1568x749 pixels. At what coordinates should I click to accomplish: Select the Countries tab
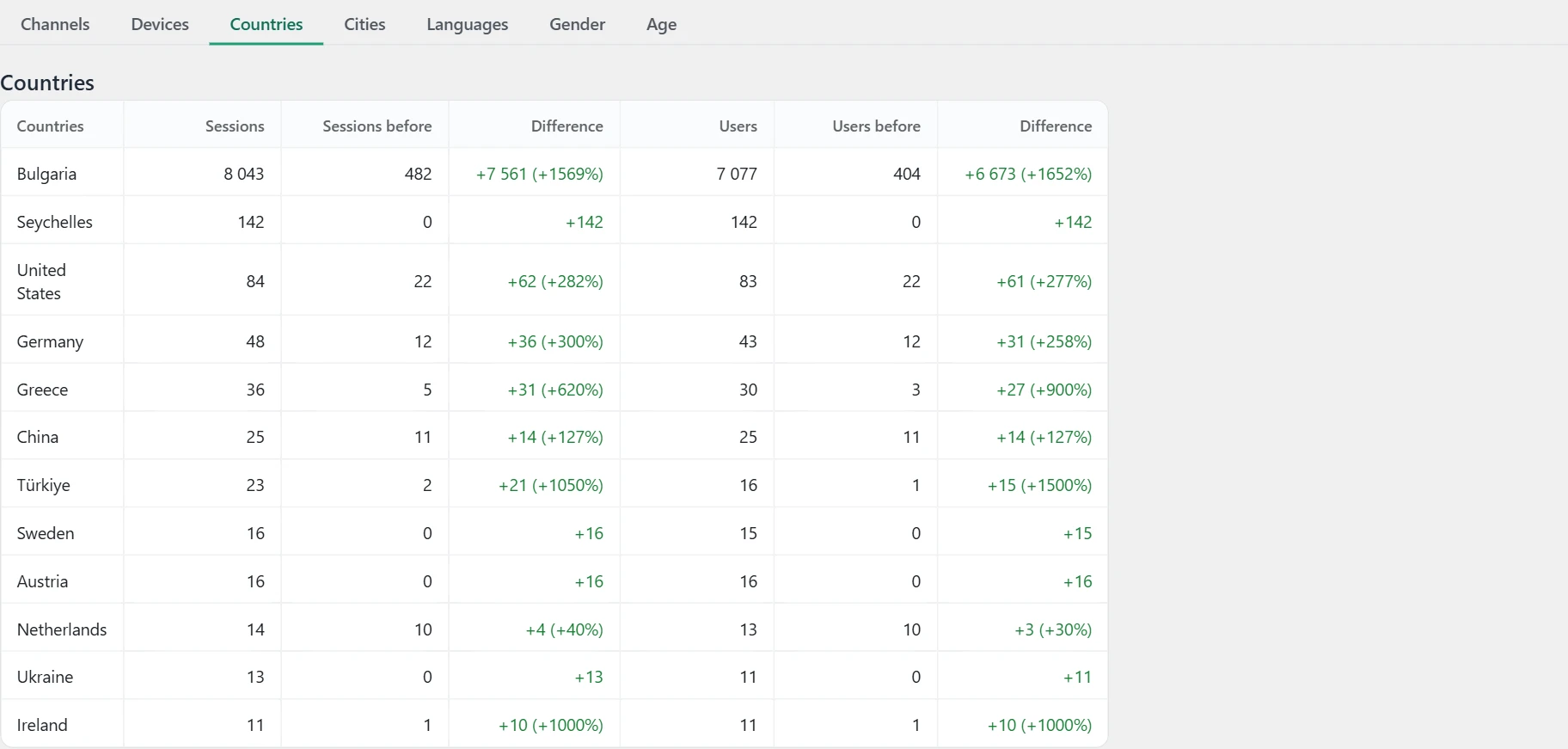point(266,24)
